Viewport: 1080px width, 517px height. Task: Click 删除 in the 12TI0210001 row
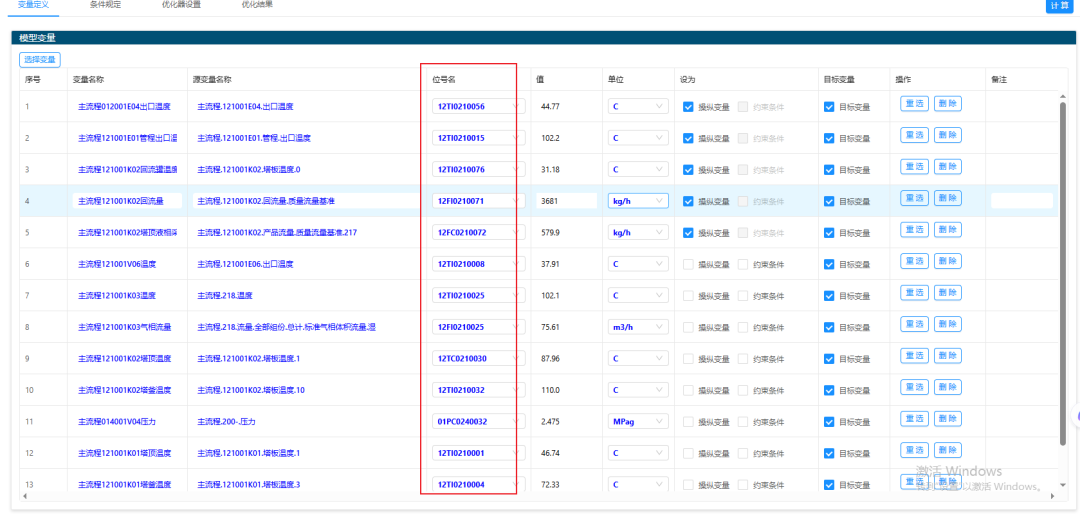tap(948, 450)
